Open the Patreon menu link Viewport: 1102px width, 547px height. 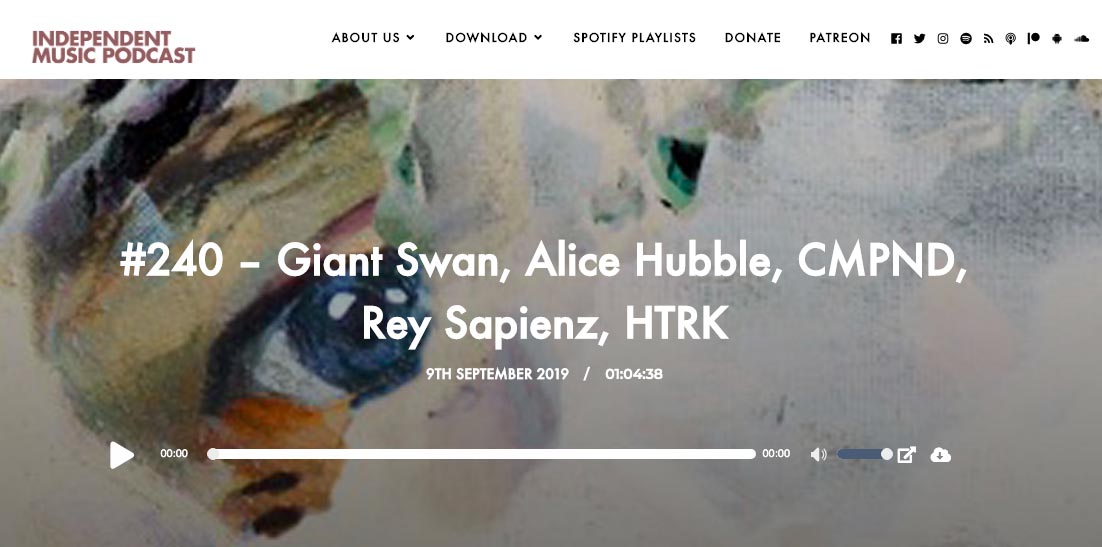840,38
